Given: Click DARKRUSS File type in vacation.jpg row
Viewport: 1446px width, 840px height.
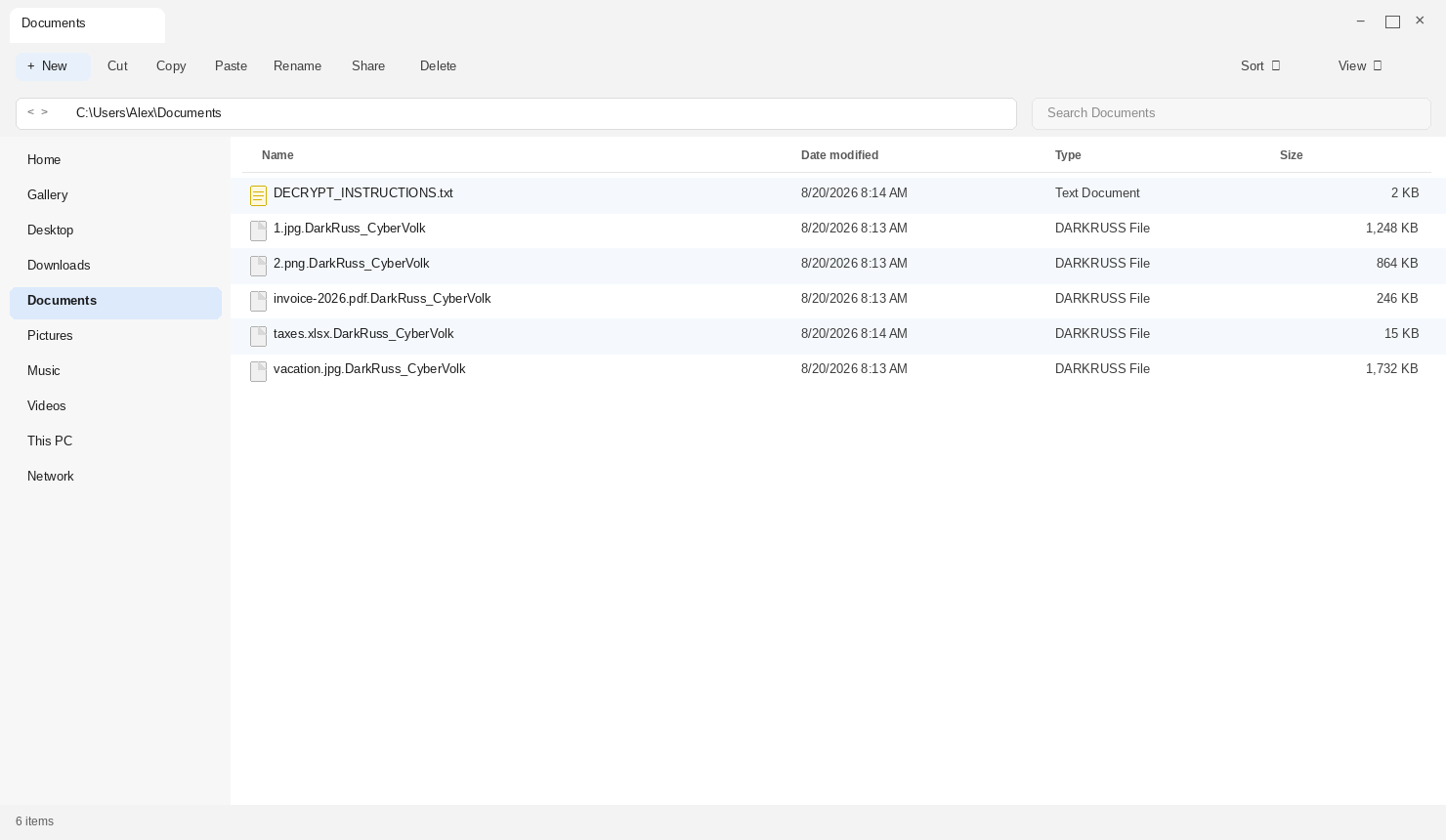Looking at the screenshot, I should click(x=1102, y=369).
